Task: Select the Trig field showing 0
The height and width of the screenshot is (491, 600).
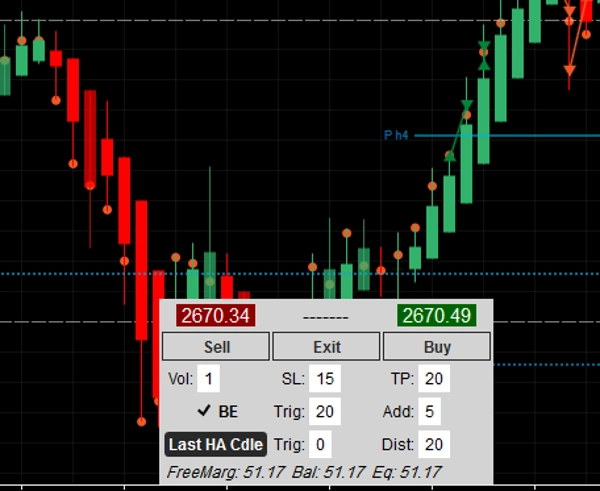Action: coord(319,444)
